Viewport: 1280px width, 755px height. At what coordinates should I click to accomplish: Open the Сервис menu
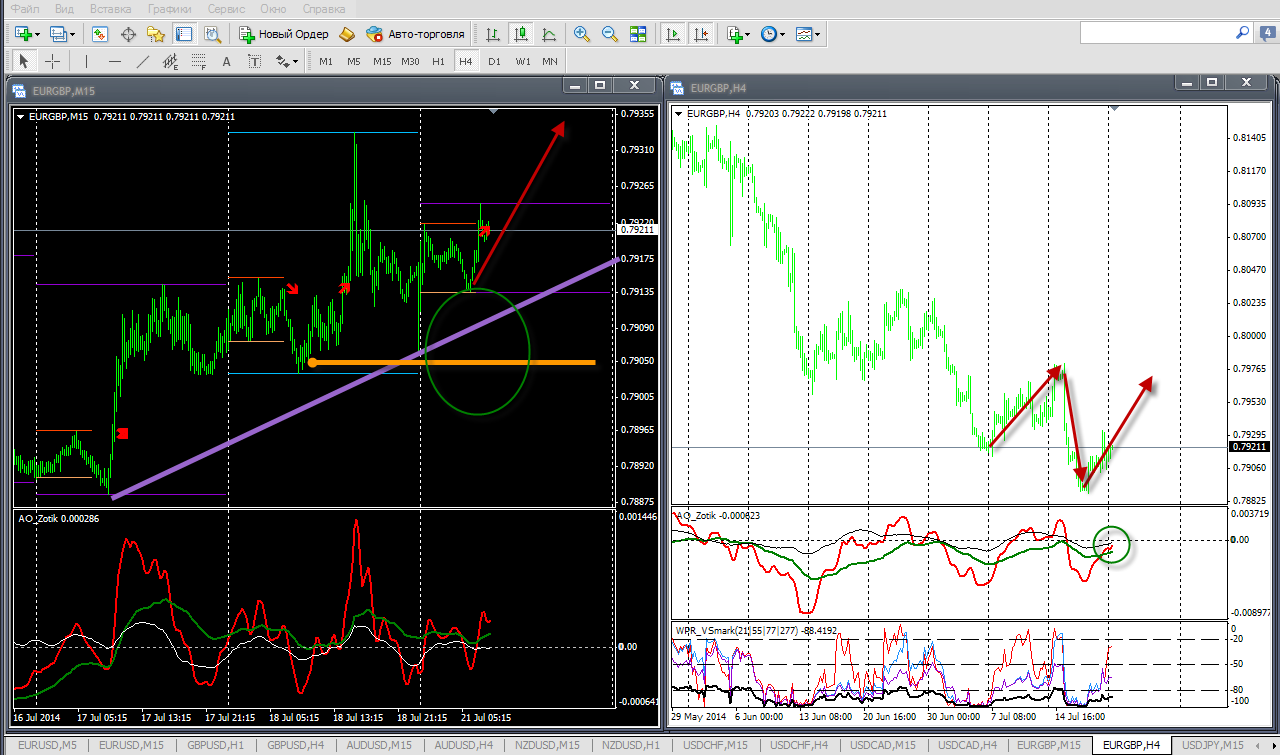tap(226, 9)
